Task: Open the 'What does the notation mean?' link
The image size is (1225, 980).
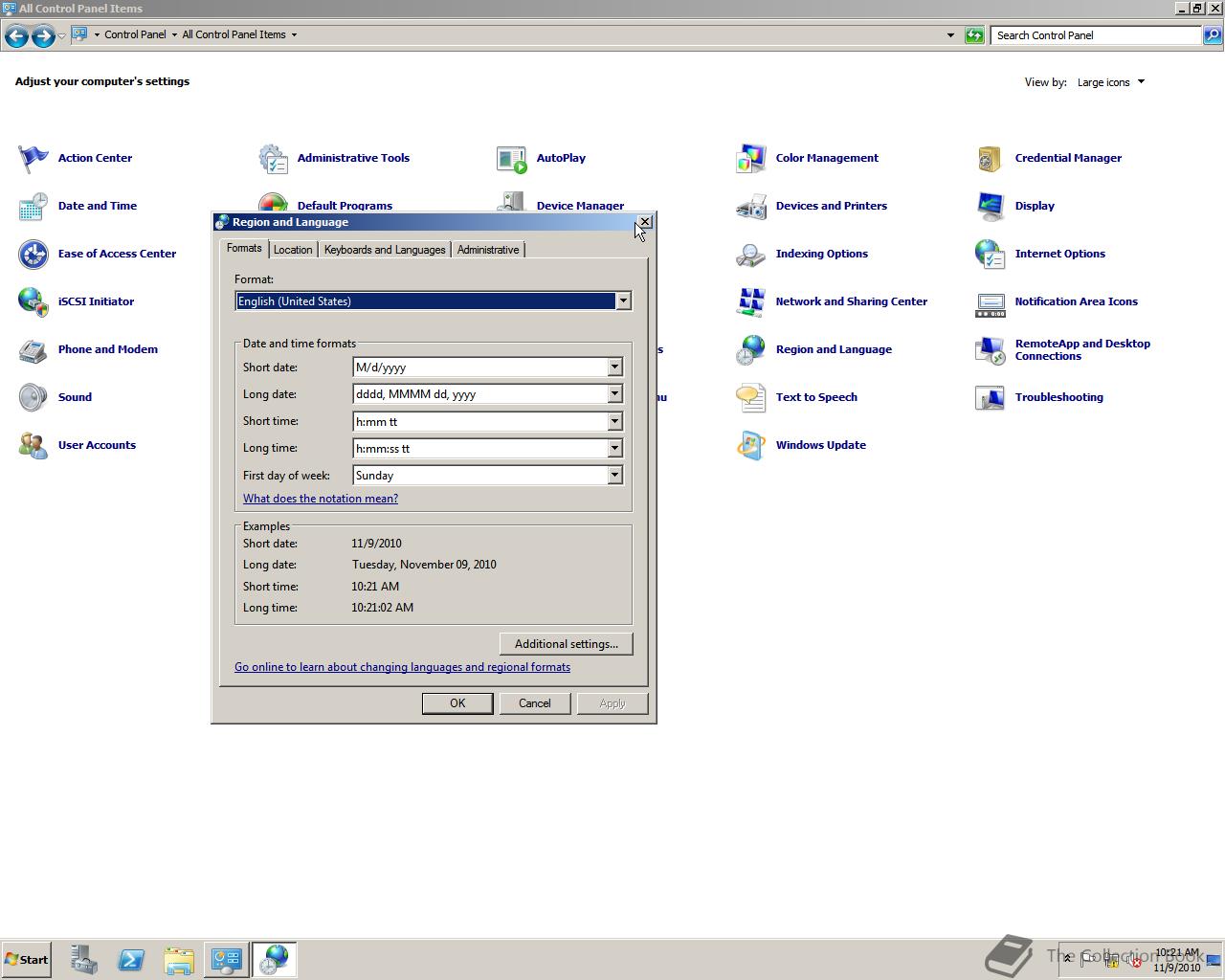Action: coord(321,499)
